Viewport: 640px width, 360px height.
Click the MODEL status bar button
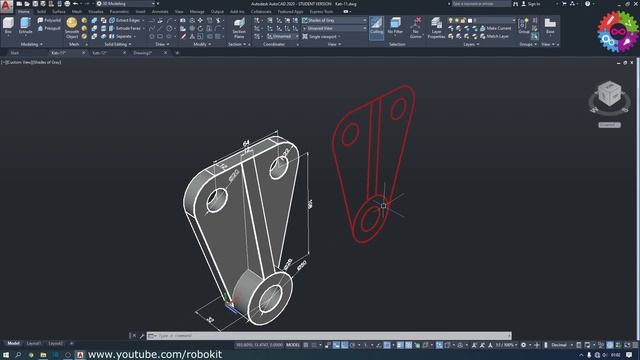[293, 345]
